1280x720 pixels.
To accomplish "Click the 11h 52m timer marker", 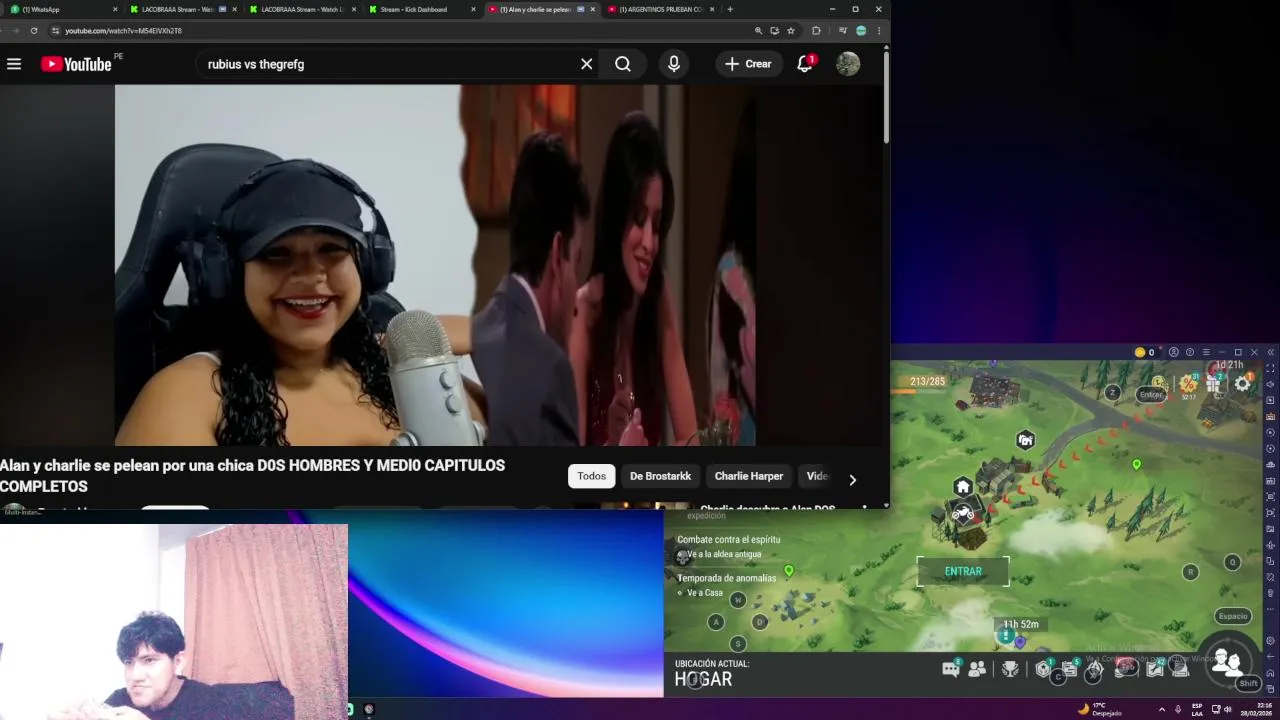I will click(x=1020, y=624).
